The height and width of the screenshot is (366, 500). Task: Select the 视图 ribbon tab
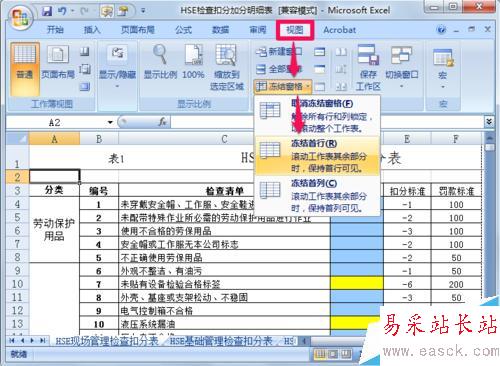(295, 30)
